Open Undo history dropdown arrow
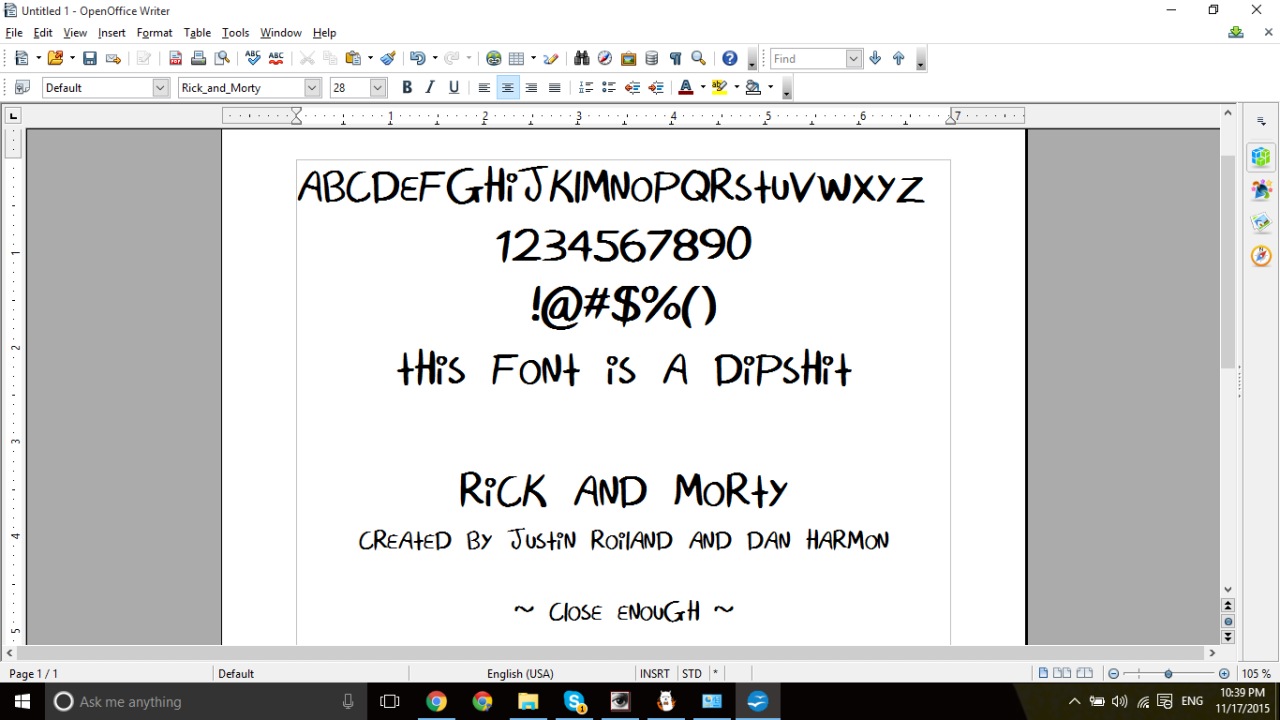The height and width of the screenshot is (720, 1280). pos(434,59)
